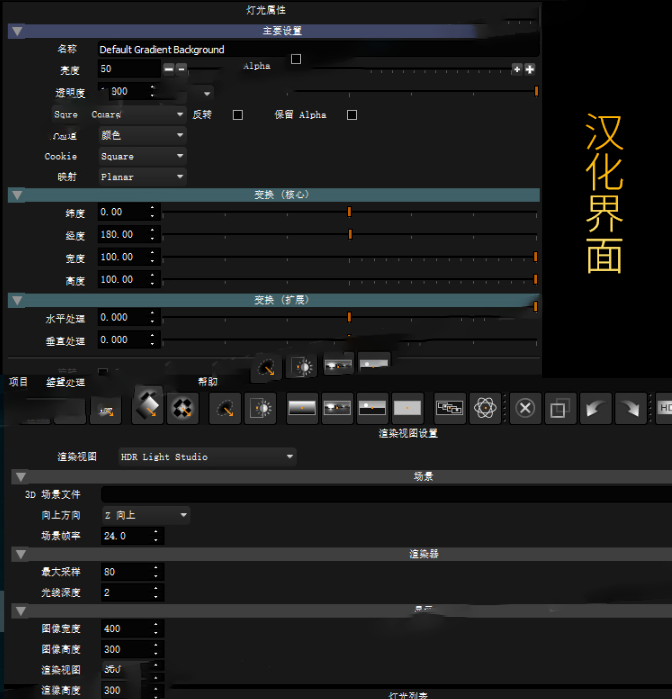Viewport: 672px width, 699px height.
Task: Click the four-diamond icon in the toolbar
Action: pyautogui.click(x=181, y=407)
